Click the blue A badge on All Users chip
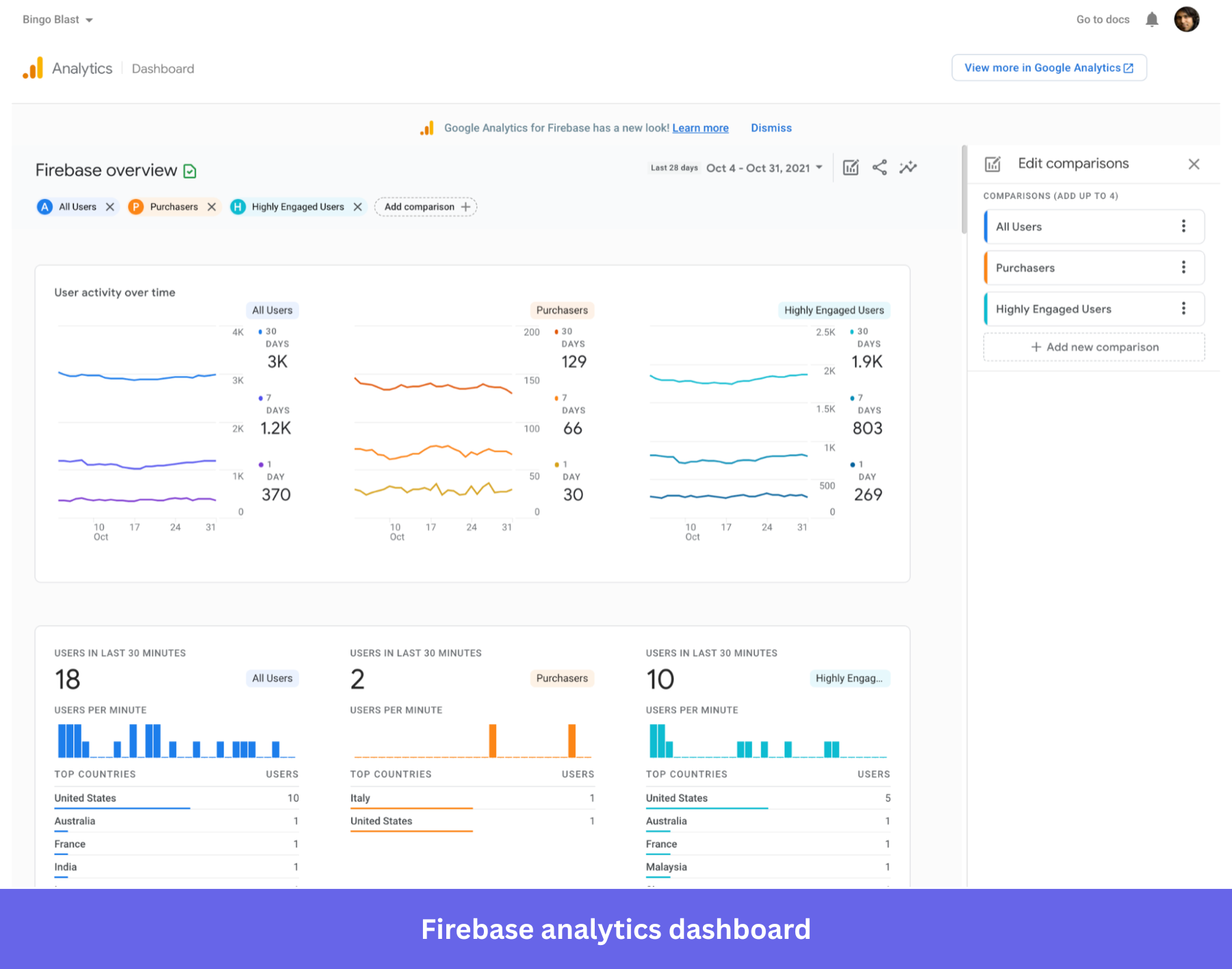This screenshot has width=1232, height=969. pyautogui.click(x=45, y=207)
